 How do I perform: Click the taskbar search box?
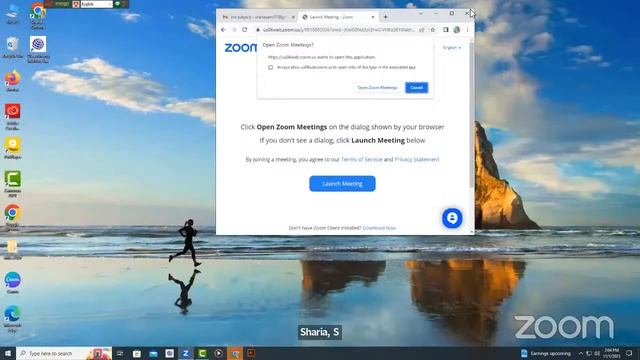(64, 353)
